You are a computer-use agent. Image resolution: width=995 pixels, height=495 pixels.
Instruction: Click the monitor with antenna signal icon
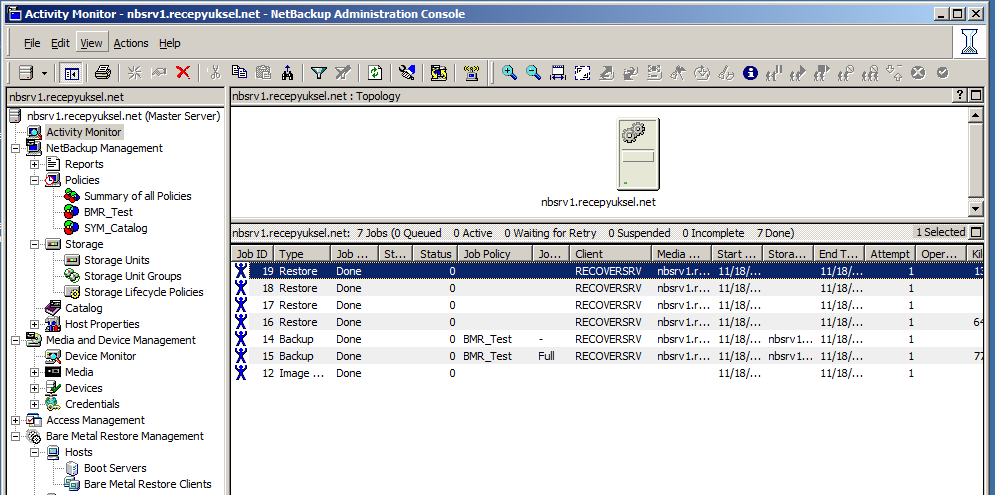coord(471,73)
